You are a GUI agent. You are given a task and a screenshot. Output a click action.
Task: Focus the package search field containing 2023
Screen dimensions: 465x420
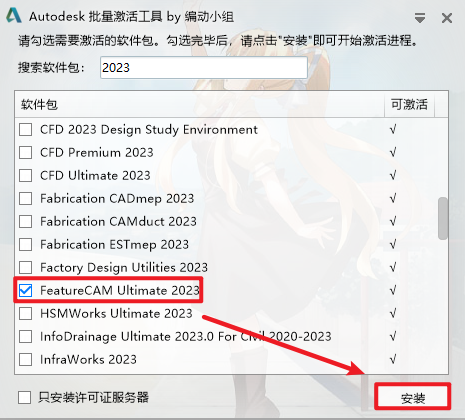[x=204, y=68]
